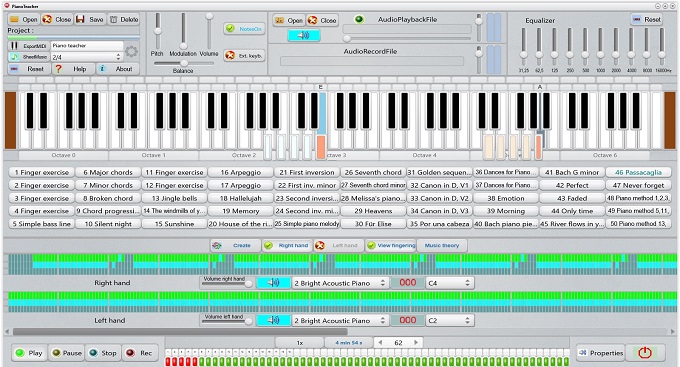
Task: Mute the left hand speaker button
Action: click(274, 320)
